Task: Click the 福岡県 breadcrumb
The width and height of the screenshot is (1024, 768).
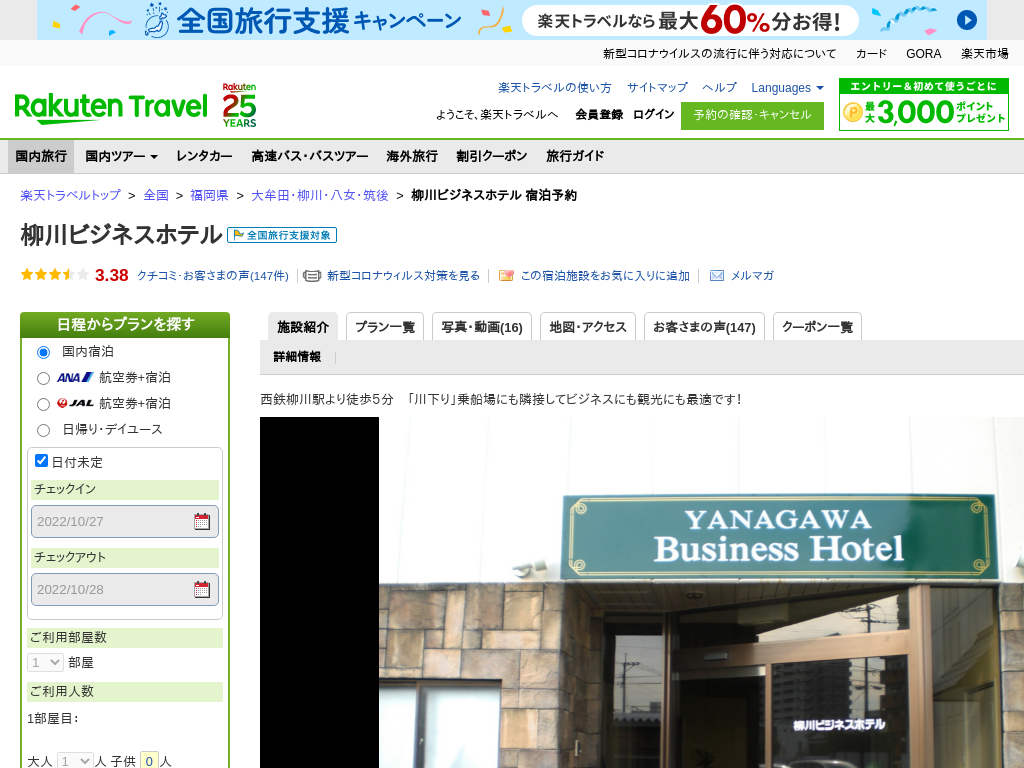Action: point(209,195)
